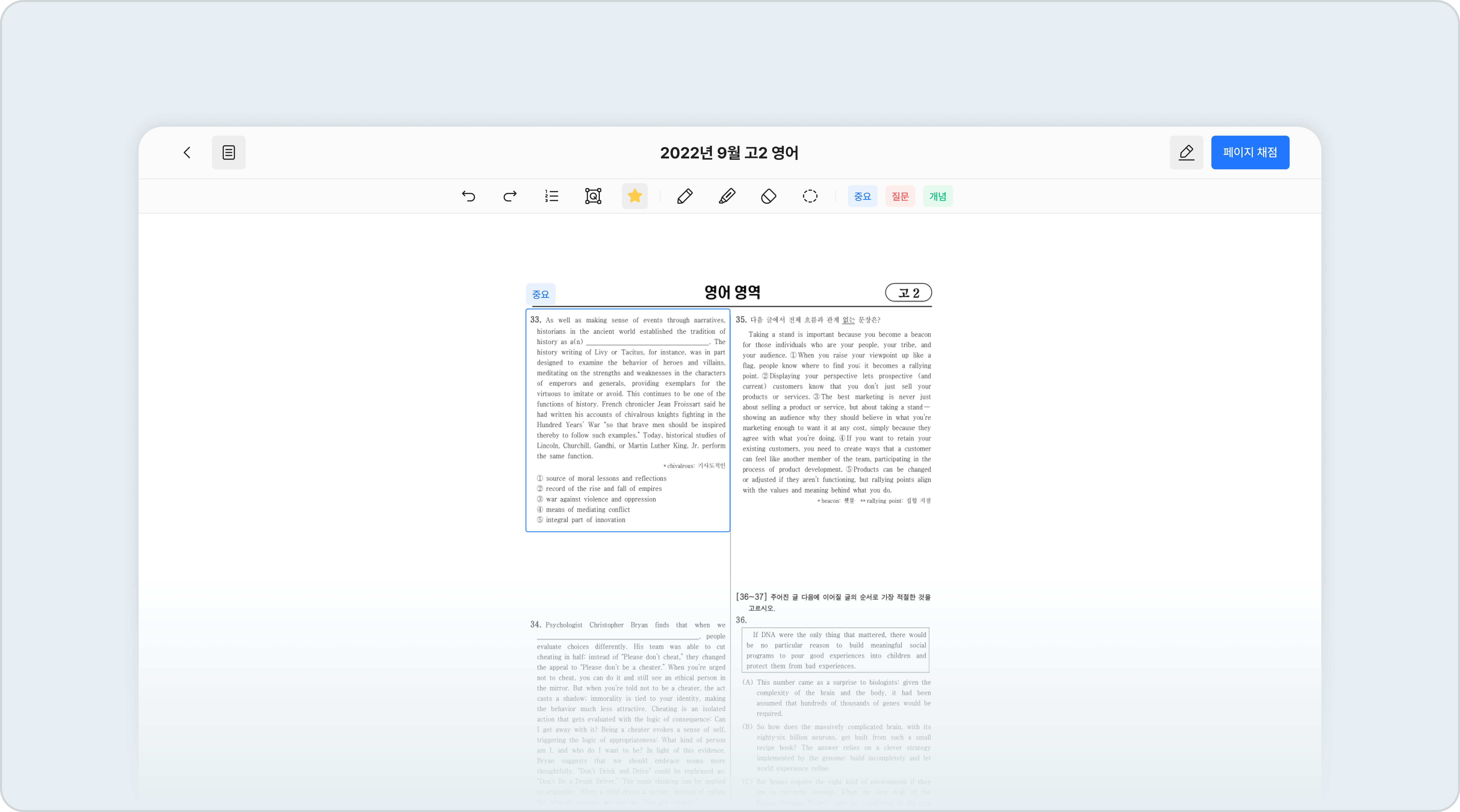This screenshot has height=812, width=1460.
Task: Open the edit pencil icon near 페이지 채점
Action: coord(1186,152)
